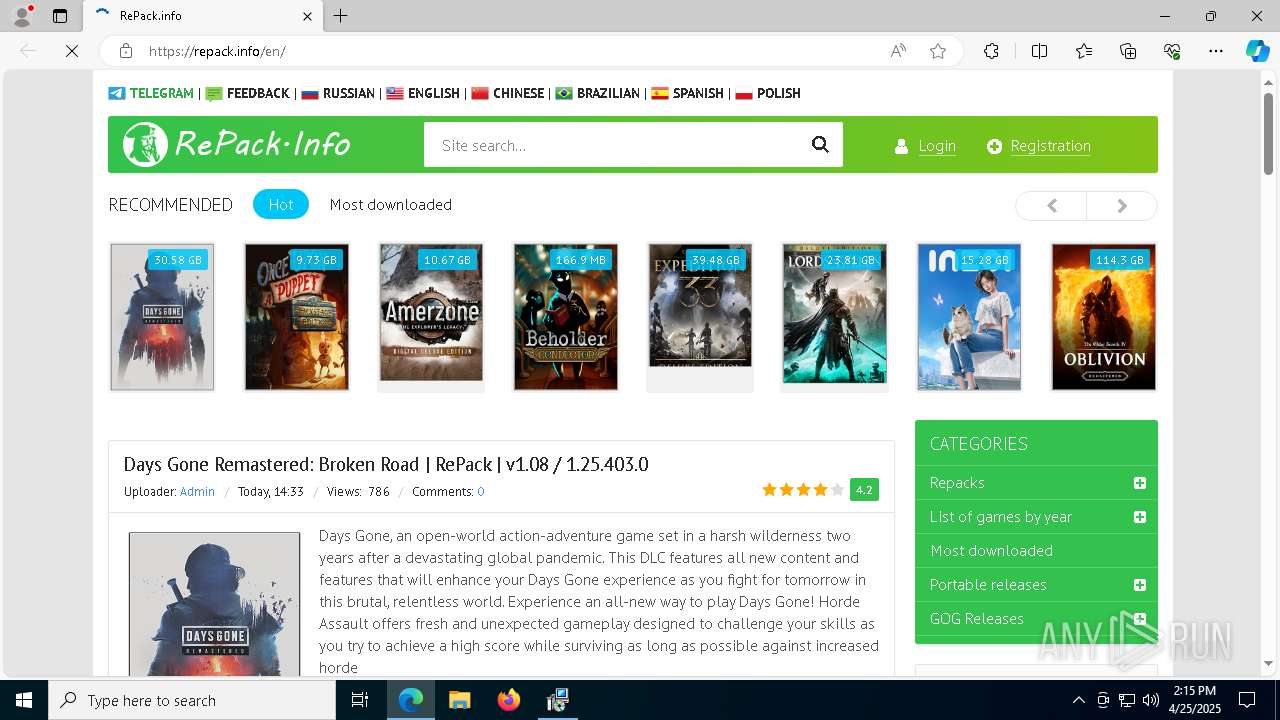Expand List of games by year
The height and width of the screenshot is (720, 1280).
(1139, 517)
